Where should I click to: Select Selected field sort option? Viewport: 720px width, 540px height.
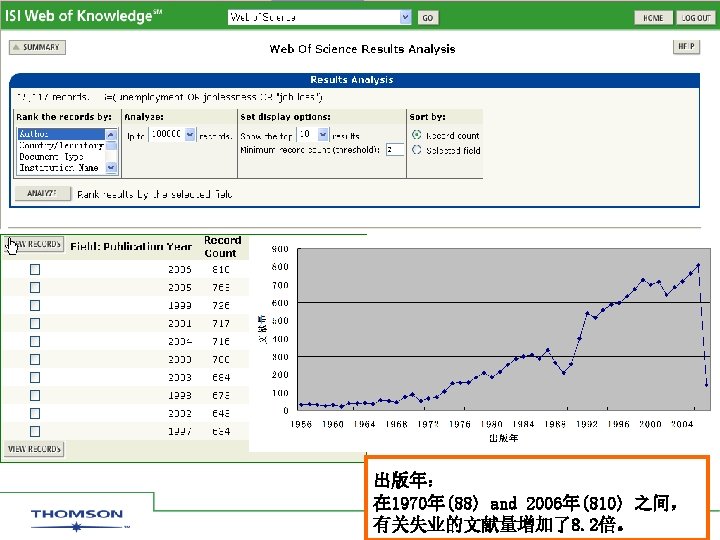tap(416, 150)
